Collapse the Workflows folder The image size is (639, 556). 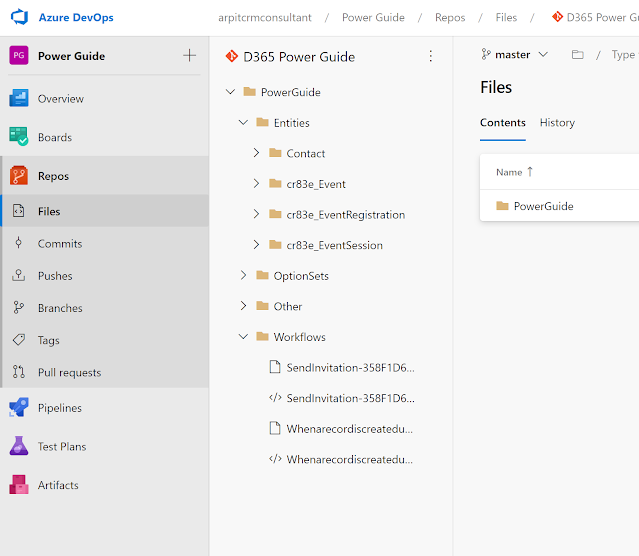tap(243, 337)
